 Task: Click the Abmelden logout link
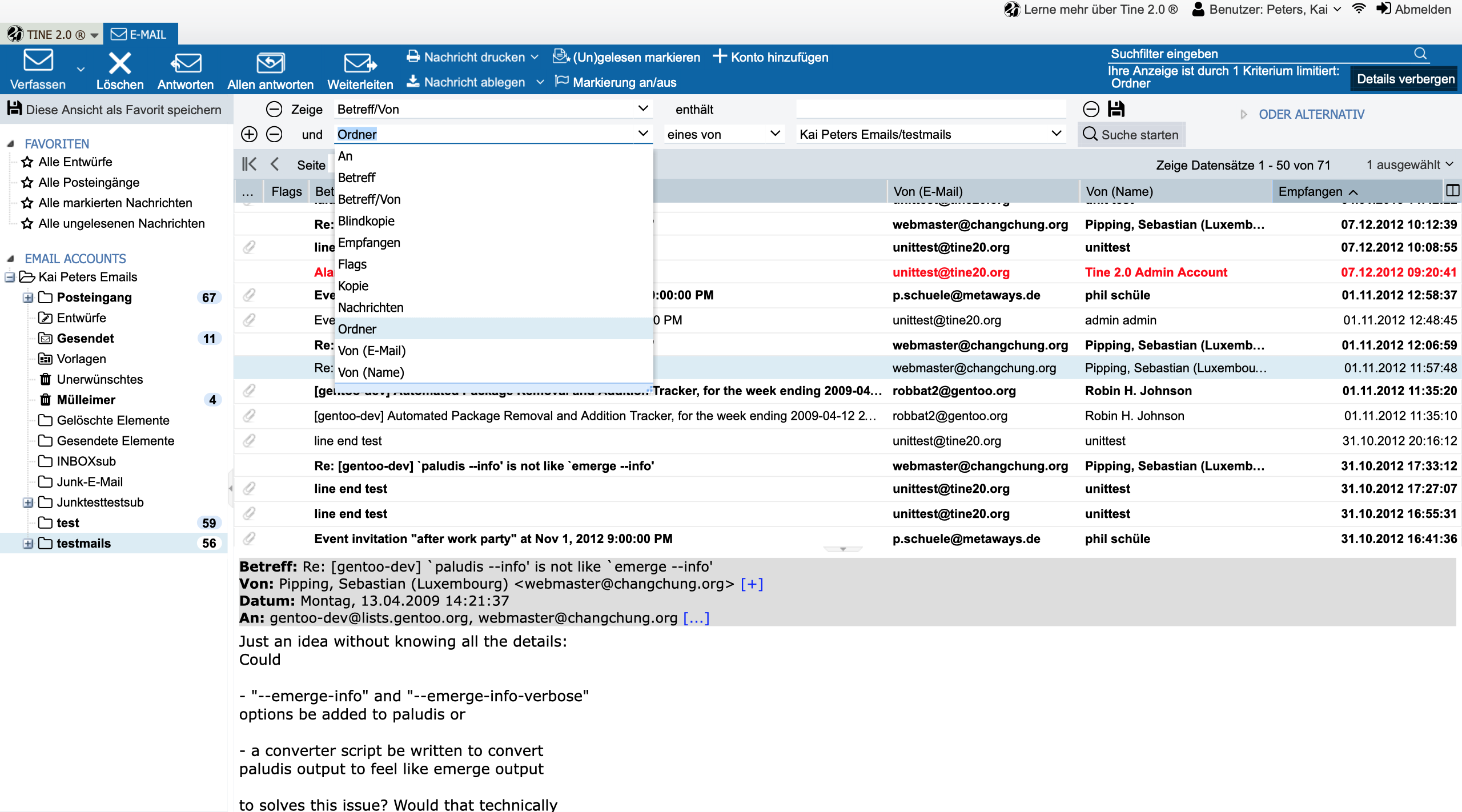1413,9
